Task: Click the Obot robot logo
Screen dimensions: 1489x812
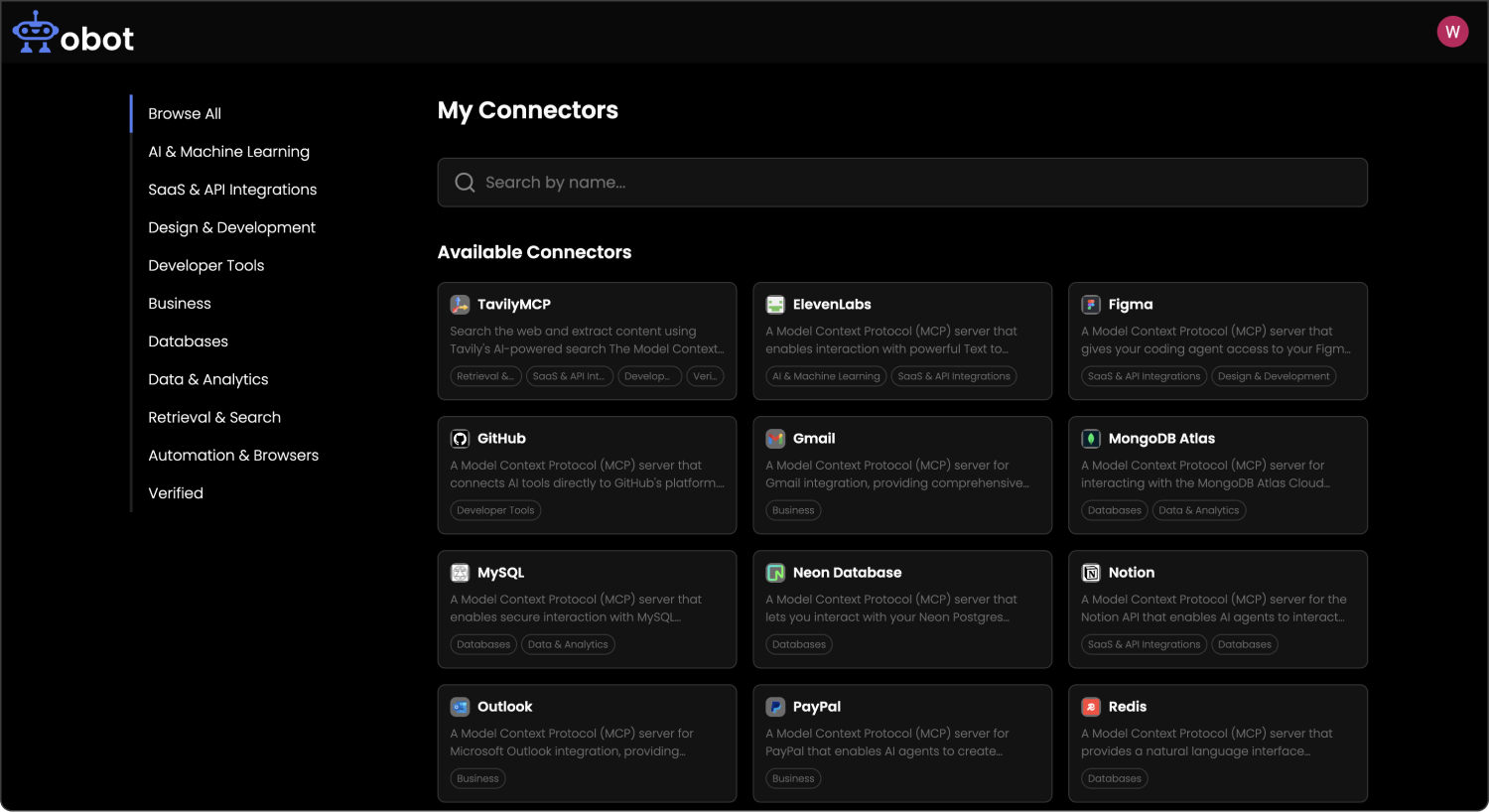Action: [x=36, y=33]
